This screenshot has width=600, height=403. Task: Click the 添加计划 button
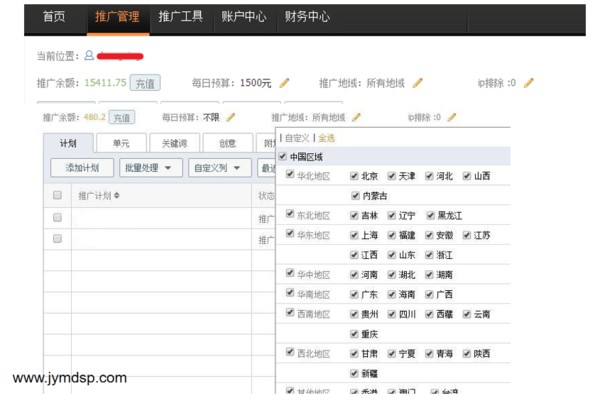click(x=82, y=168)
